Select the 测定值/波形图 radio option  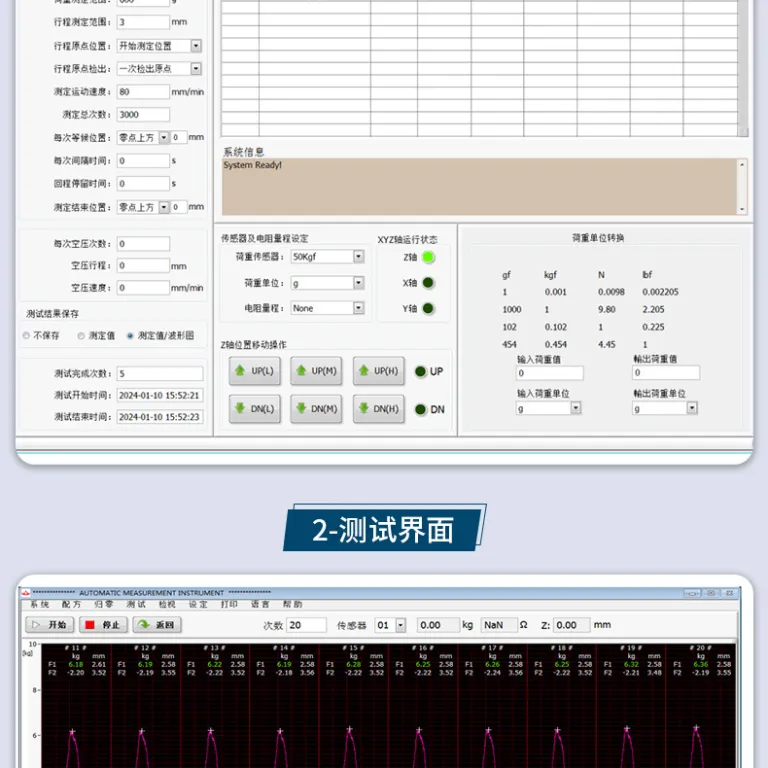coord(130,336)
